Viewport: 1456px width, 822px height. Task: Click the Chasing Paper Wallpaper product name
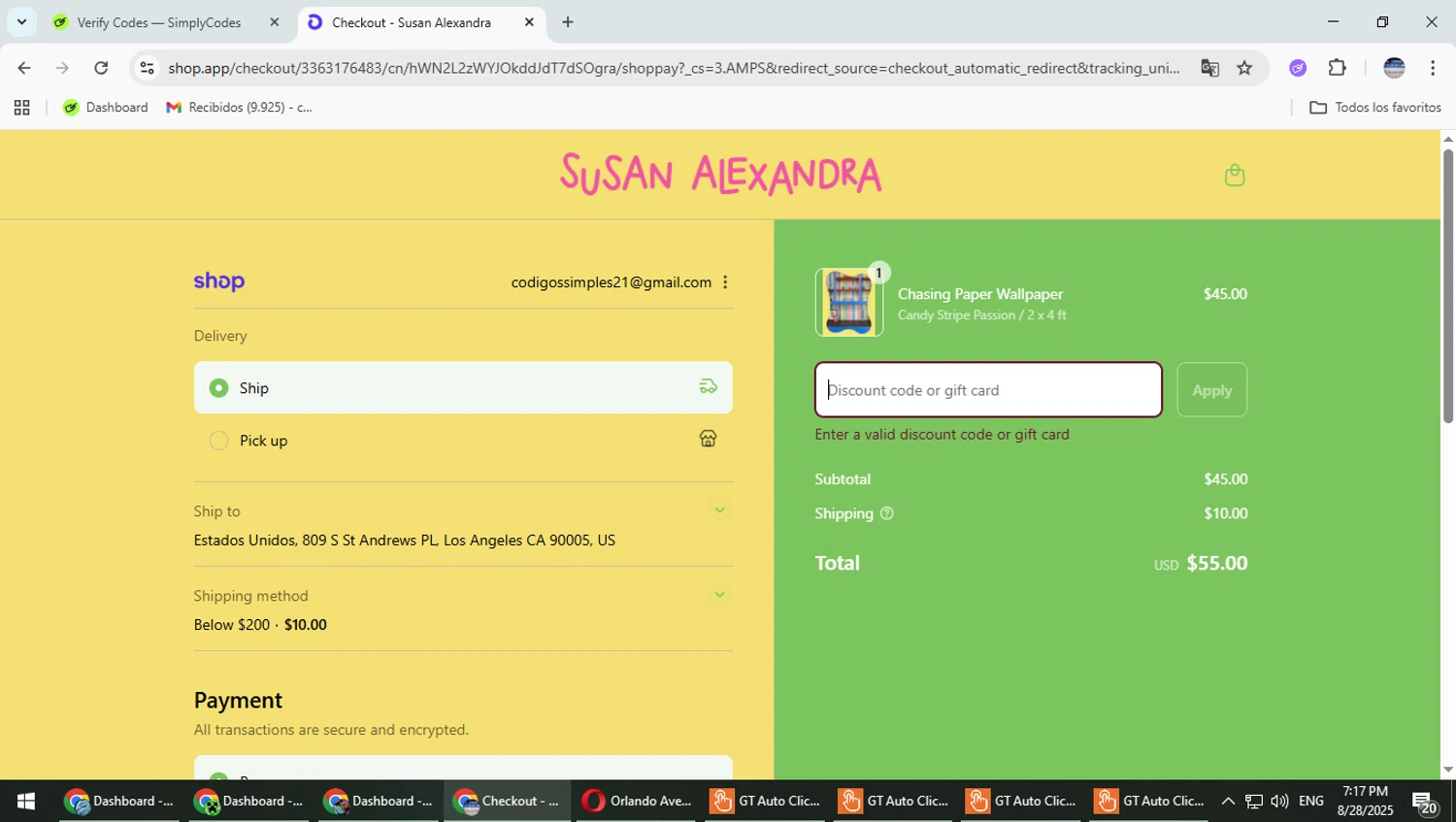tap(980, 294)
